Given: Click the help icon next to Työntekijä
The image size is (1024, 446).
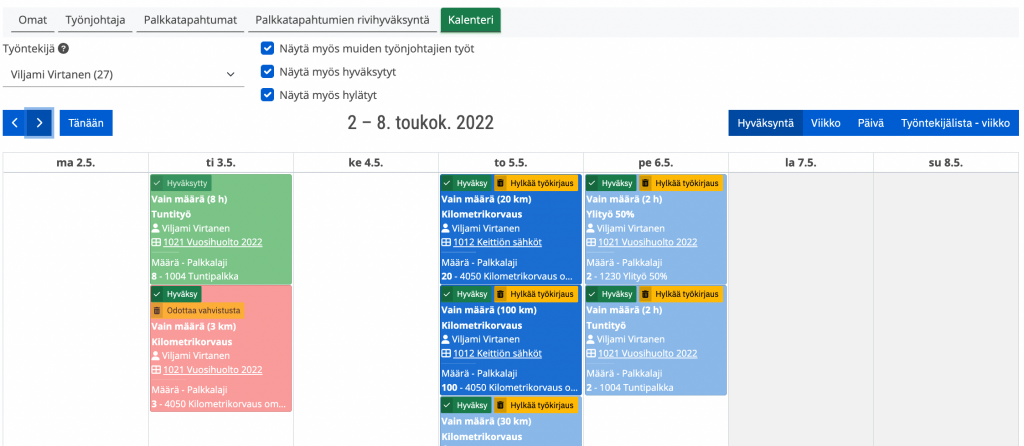Looking at the screenshot, I should coord(64,48).
